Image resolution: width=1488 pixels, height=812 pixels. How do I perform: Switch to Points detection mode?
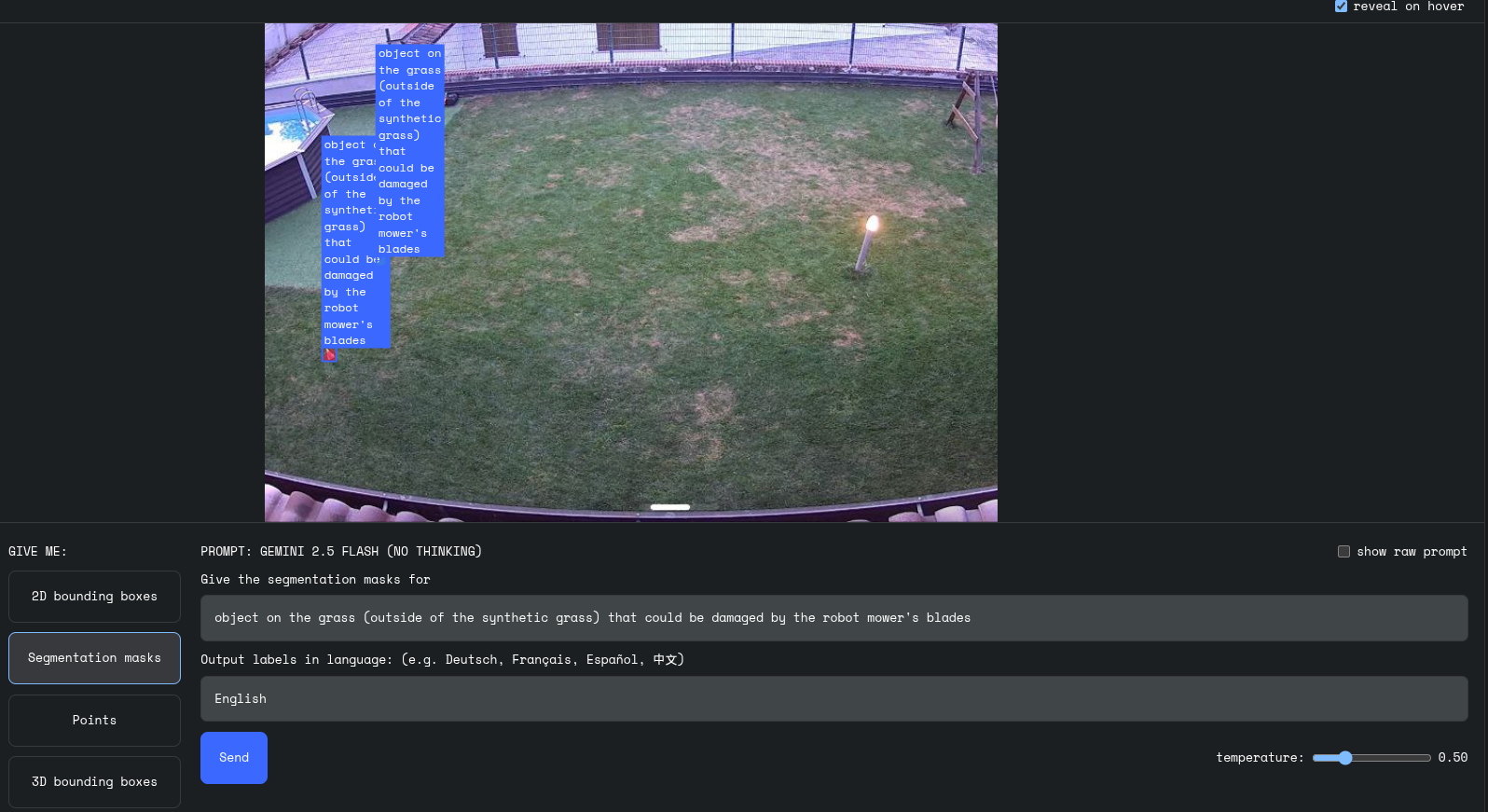[94, 721]
